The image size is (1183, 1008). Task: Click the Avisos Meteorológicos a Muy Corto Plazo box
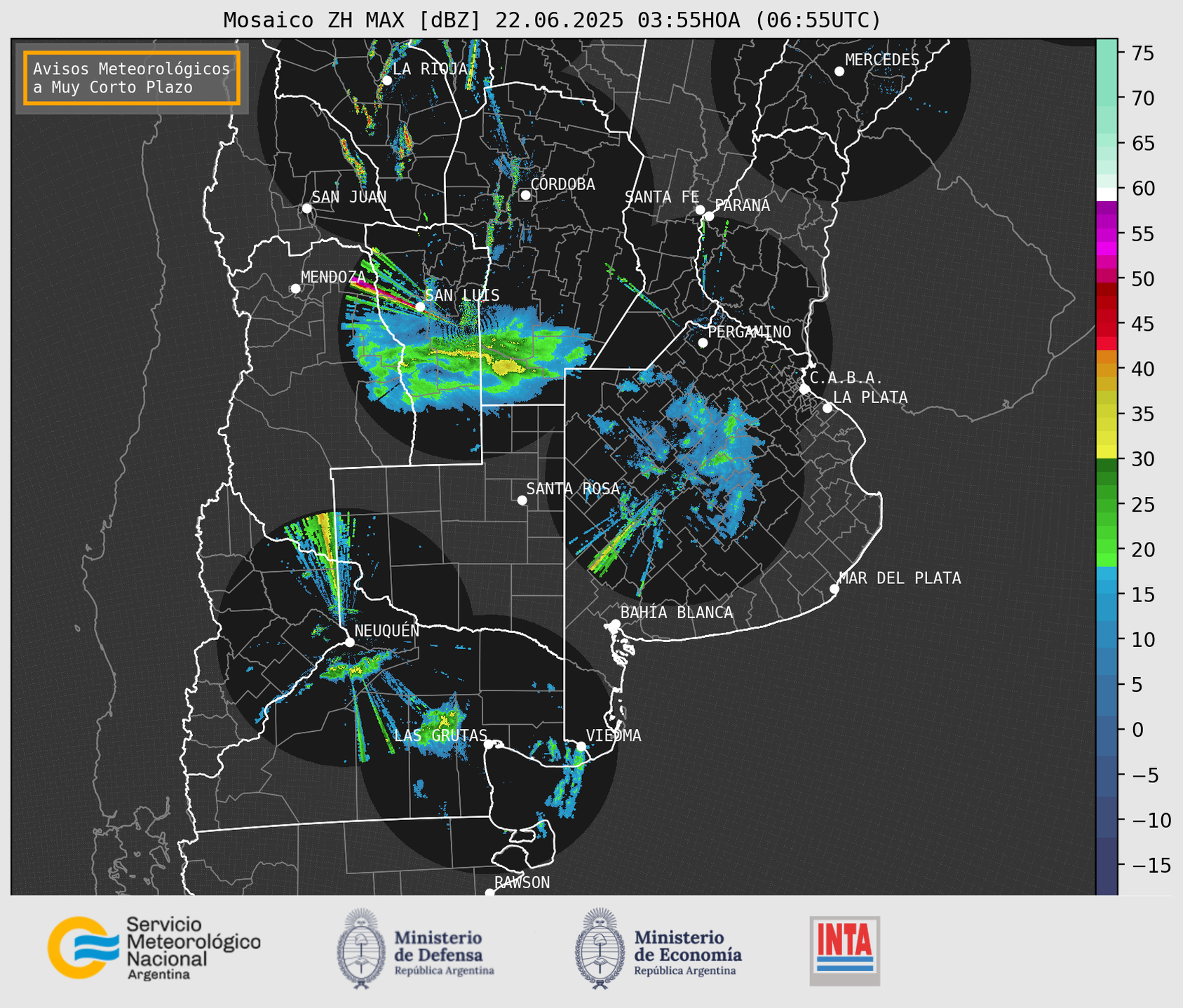click(132, 78)
